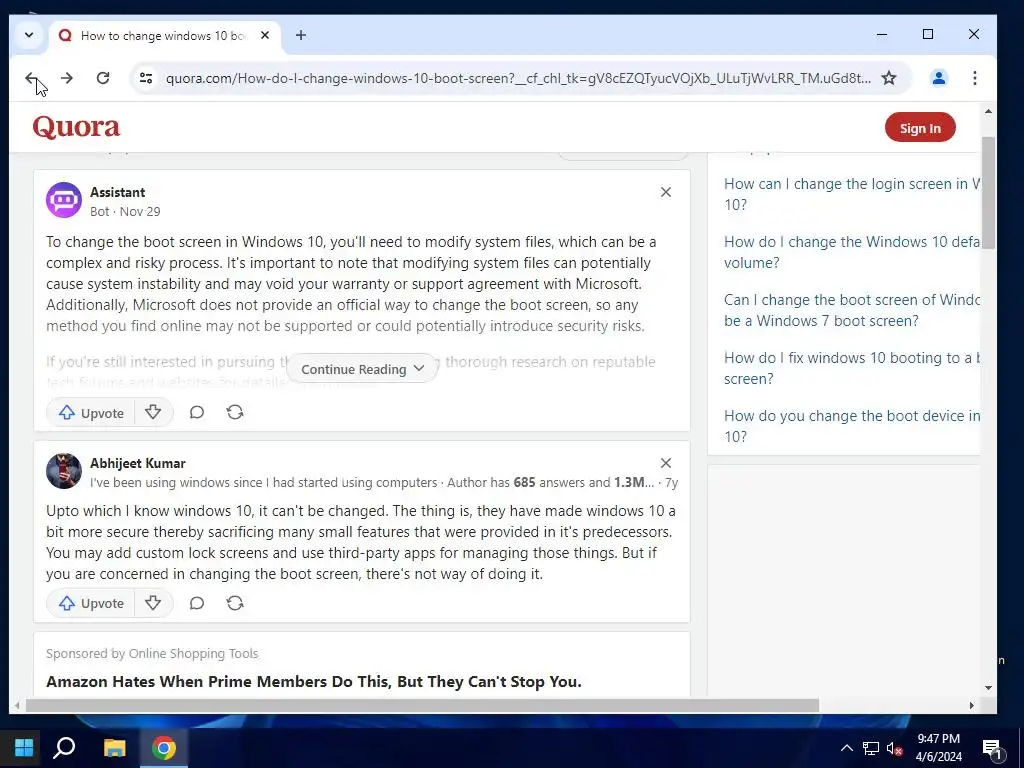Open a new tab with the plus button

(300, 35)
